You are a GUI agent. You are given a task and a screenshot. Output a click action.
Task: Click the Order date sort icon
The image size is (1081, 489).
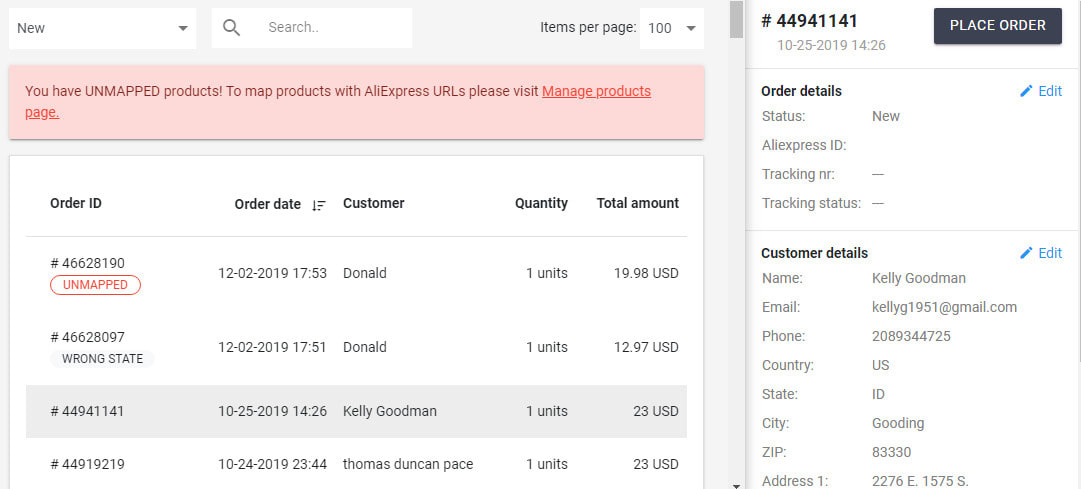click(x=319, y=205)
